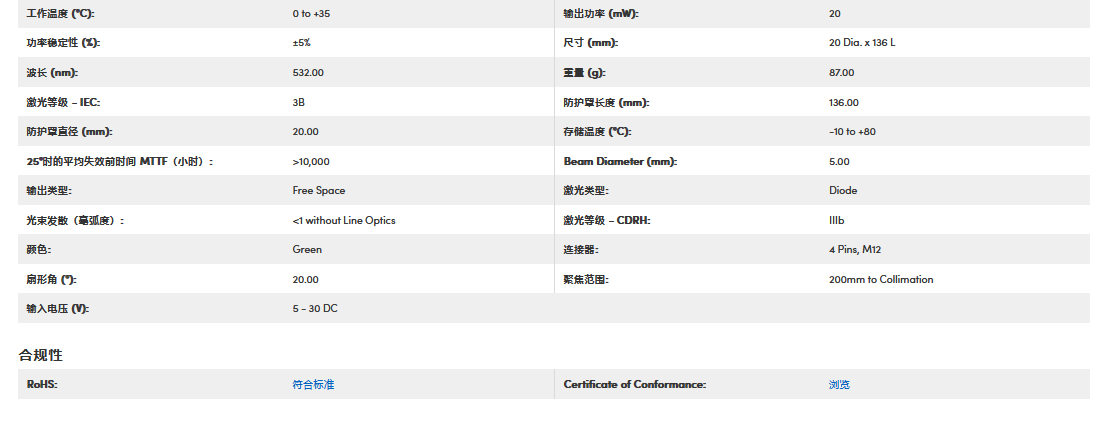Select the Beam Diameter (mm) label

pos(620,161)
